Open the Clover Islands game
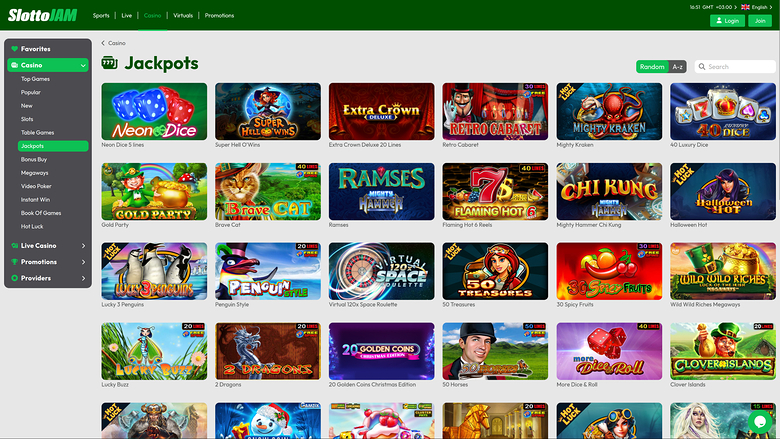780x439 pixels. (x=723, y=351)
